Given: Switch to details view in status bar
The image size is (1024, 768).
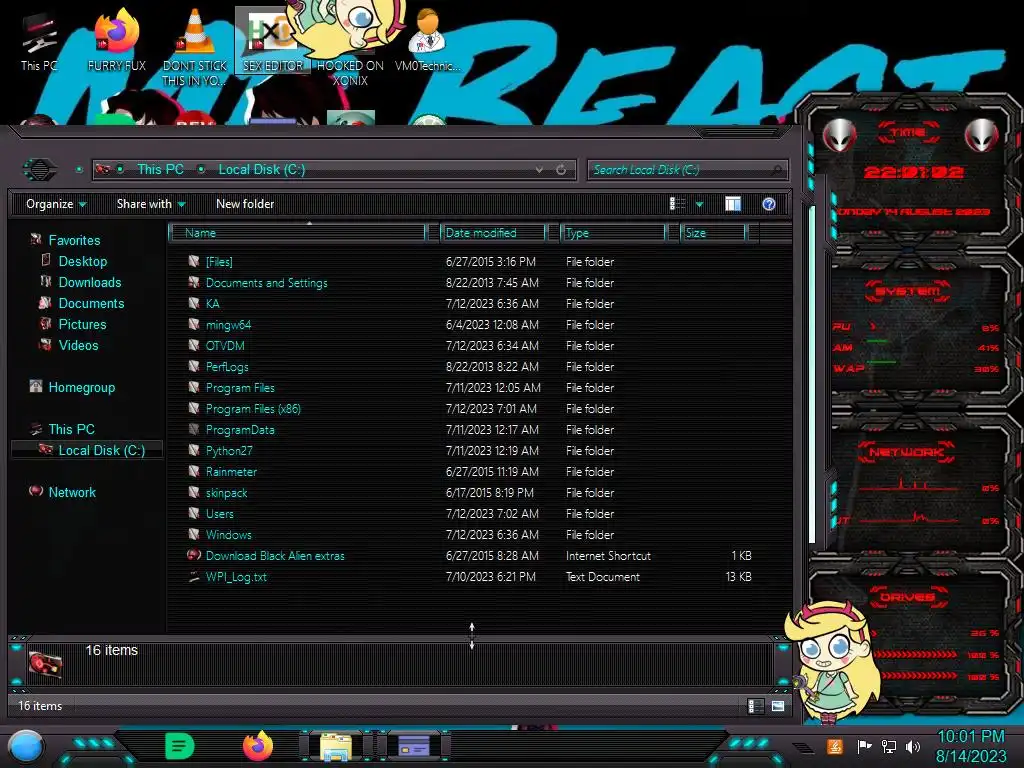Looking at the screenshot, I should pyautogui.click(x=756, y=706).
